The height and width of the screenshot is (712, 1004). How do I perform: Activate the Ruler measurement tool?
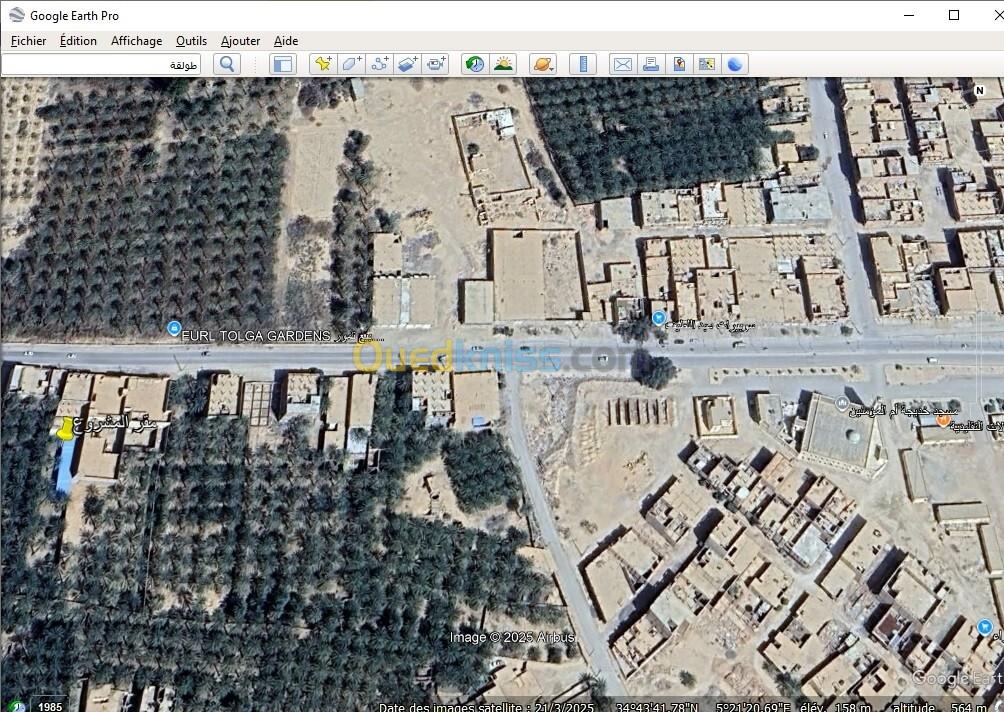tap(582, 64)
